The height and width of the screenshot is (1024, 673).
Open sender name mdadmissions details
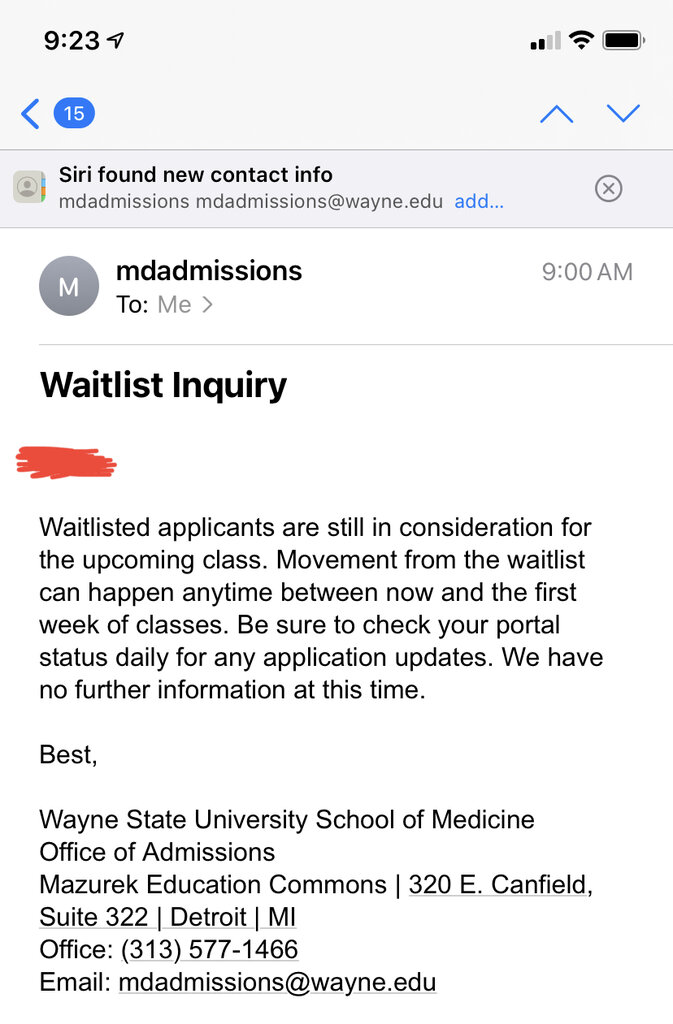pos(208,270)
